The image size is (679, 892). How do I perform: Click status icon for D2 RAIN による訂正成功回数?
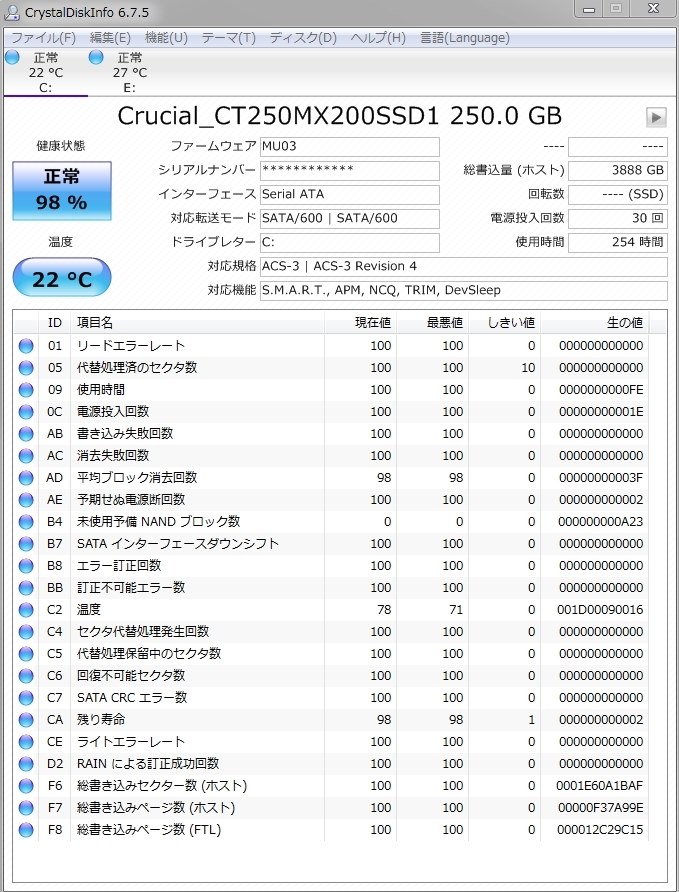point(26,764)
